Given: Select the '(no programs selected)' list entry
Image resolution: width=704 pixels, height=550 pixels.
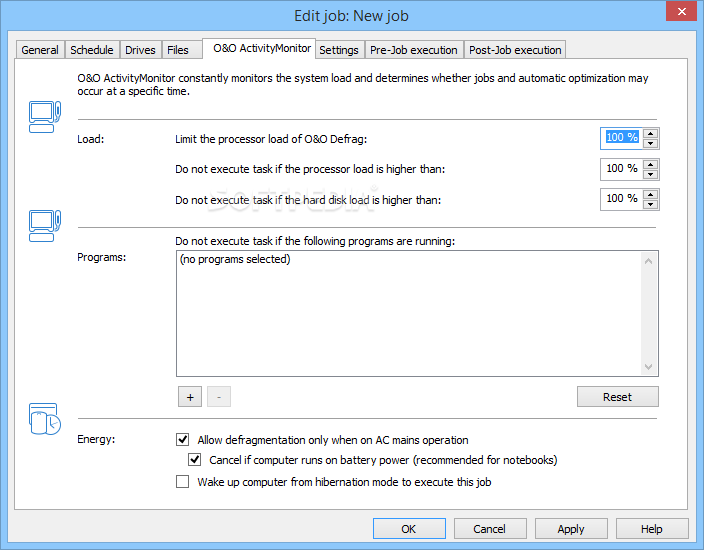Looking at the screenshot, I should tap(235, 260).
